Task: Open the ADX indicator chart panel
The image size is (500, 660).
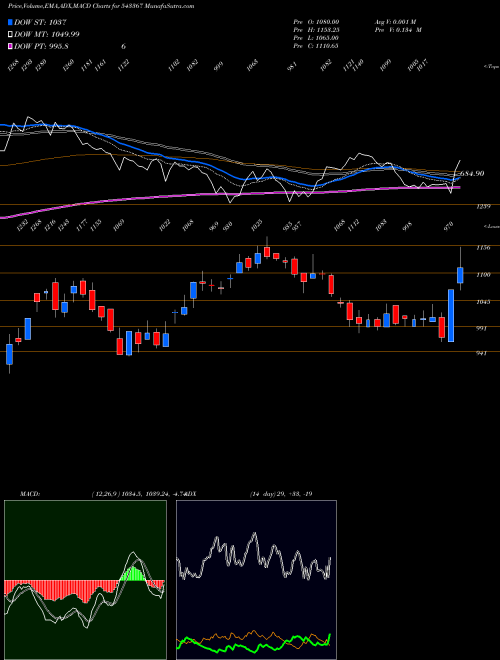Action: [x=256, y=580]
